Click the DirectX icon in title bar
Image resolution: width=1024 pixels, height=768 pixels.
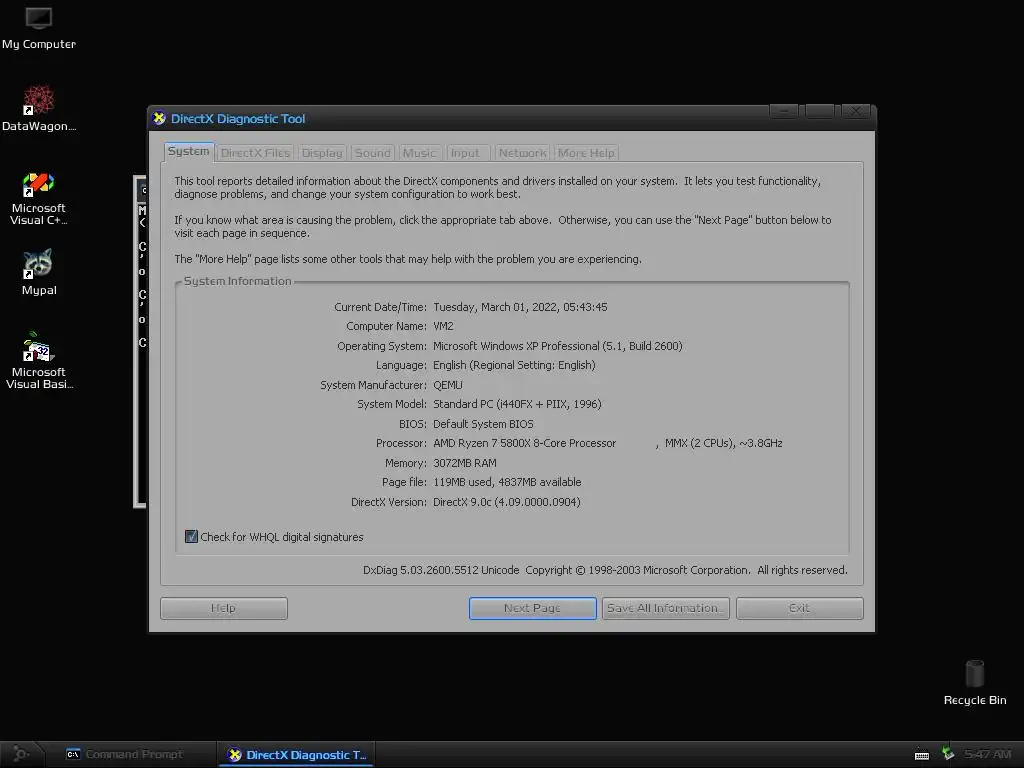(159, 118)
